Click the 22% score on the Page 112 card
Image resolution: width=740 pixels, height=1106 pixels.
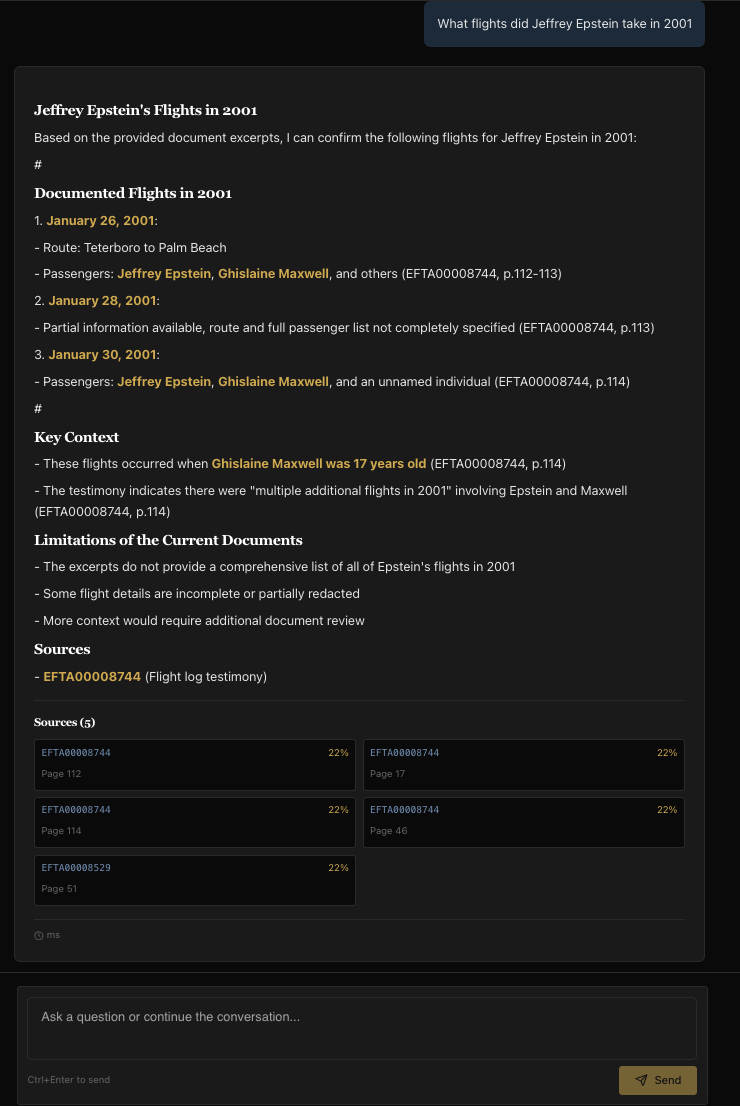[x=338, y=753]
